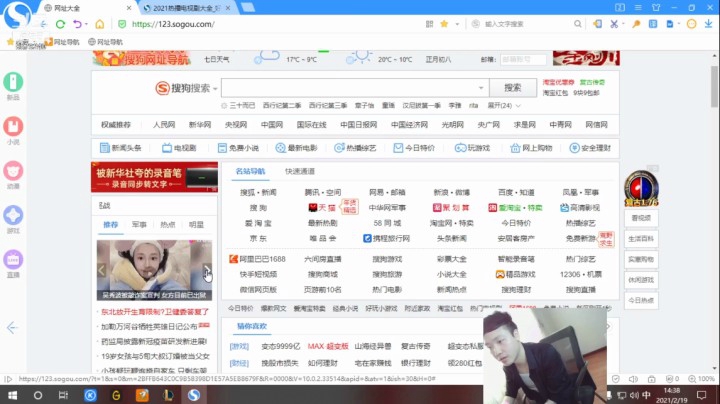The image size is (720, 404).
Task: Click the blue document icon in toolbar
Action: (670, 24)
